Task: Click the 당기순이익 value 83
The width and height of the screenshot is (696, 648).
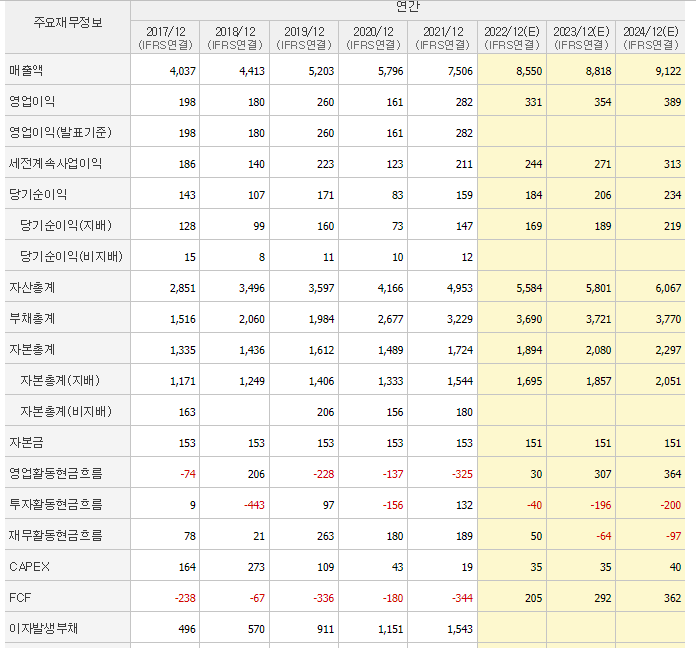Action: click(397, 195)
